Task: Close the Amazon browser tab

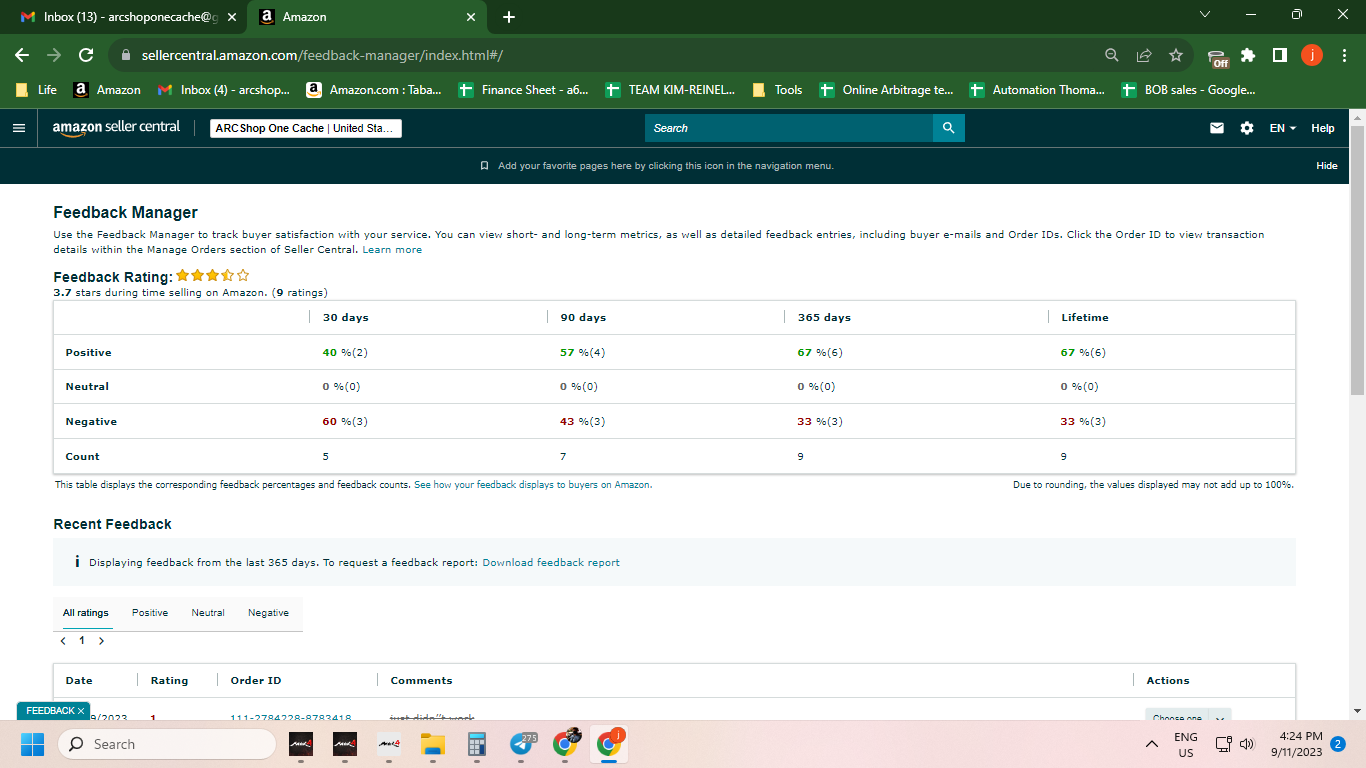Action: 472,17
